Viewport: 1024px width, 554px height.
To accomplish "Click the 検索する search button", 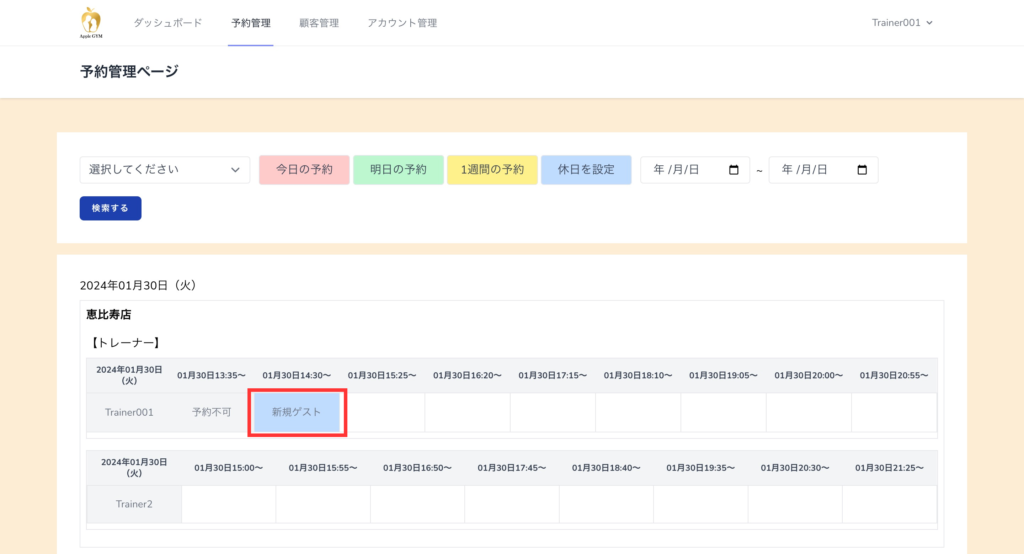I will [x=110, y=208].
